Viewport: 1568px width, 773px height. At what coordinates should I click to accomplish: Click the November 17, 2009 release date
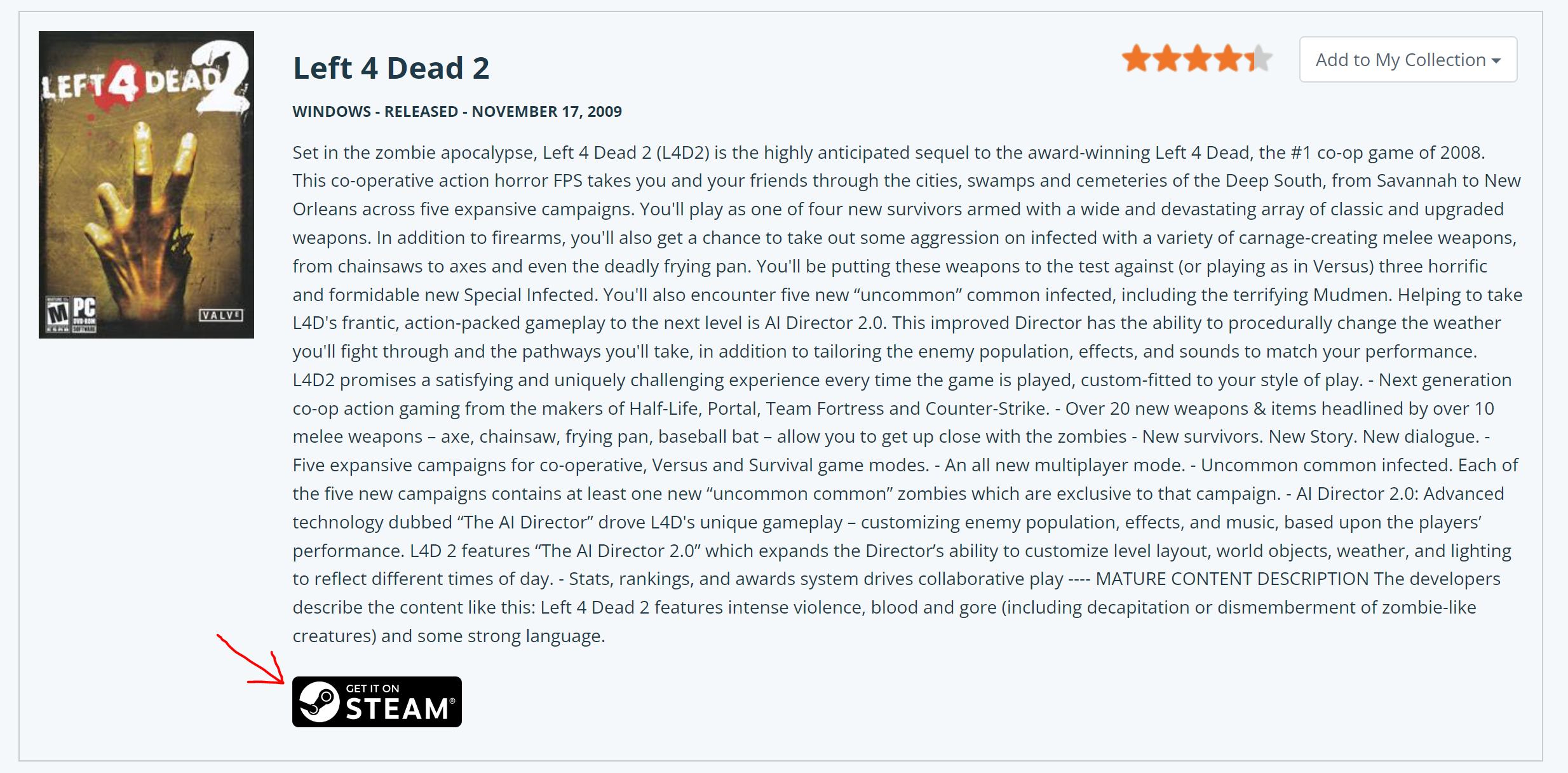click(546, 112)
